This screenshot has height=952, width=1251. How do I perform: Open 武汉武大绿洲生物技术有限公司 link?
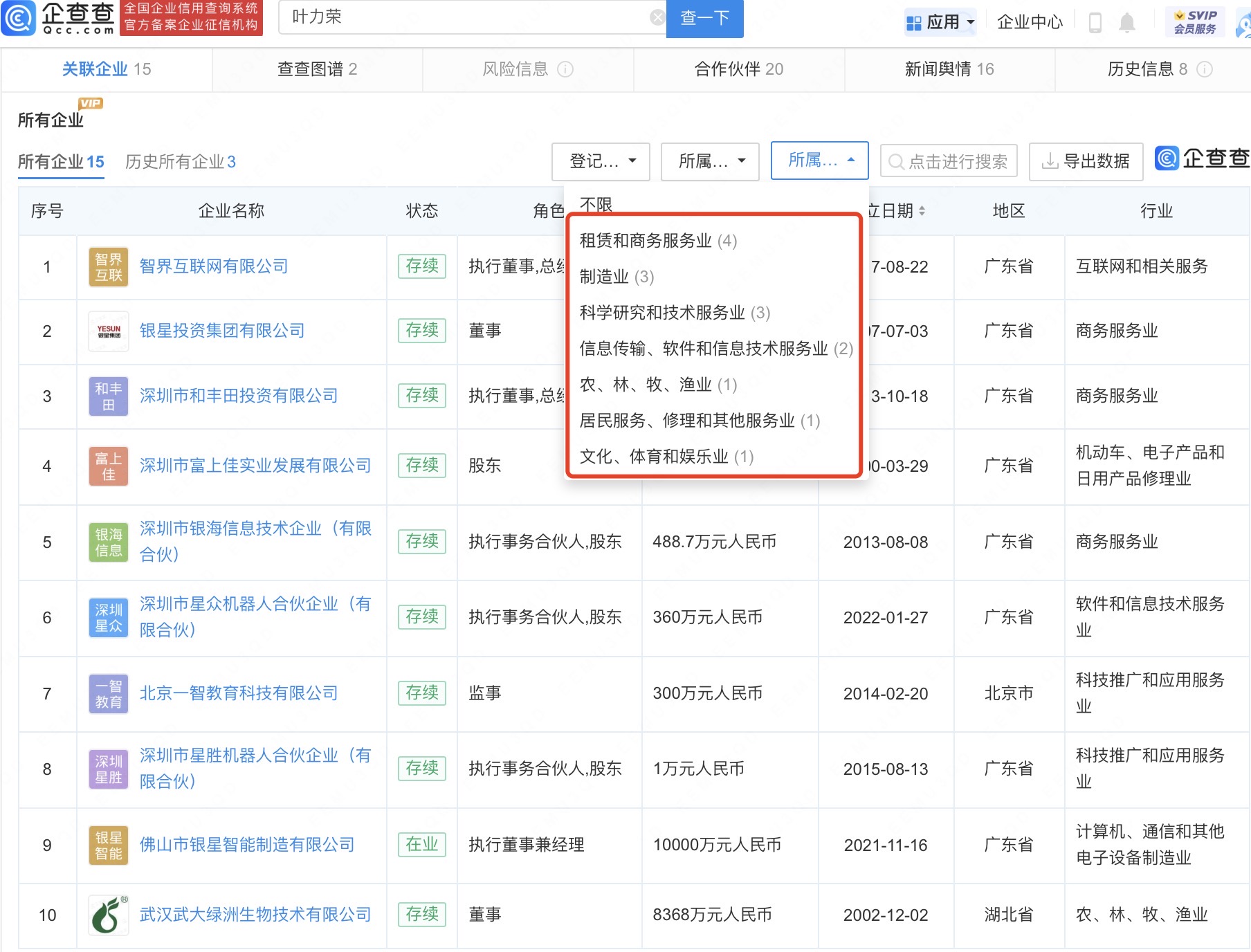click(255, 915)
